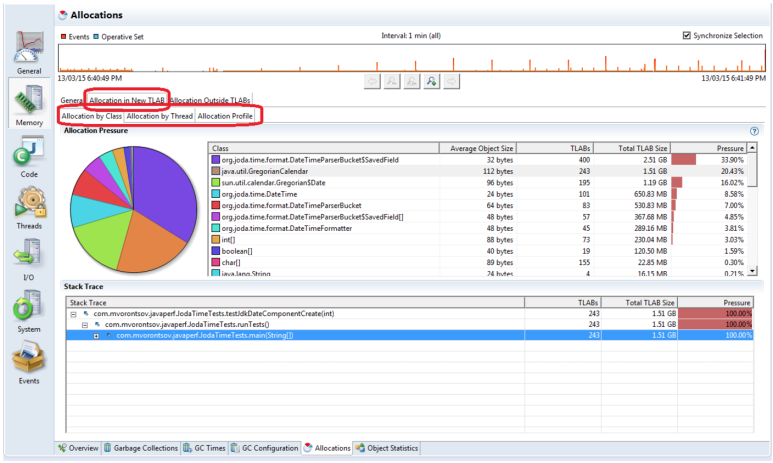Click the method icon beside testJdkDateComponentCreate(int)
Image resolution: width=773 pixels, height=463 pixels.
(86, 314)
